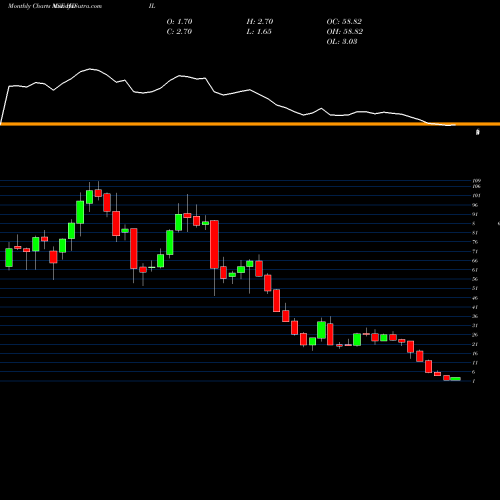The image size is (500, 500).
Task: Click the 6 price axis label
Action: (474, 372)
